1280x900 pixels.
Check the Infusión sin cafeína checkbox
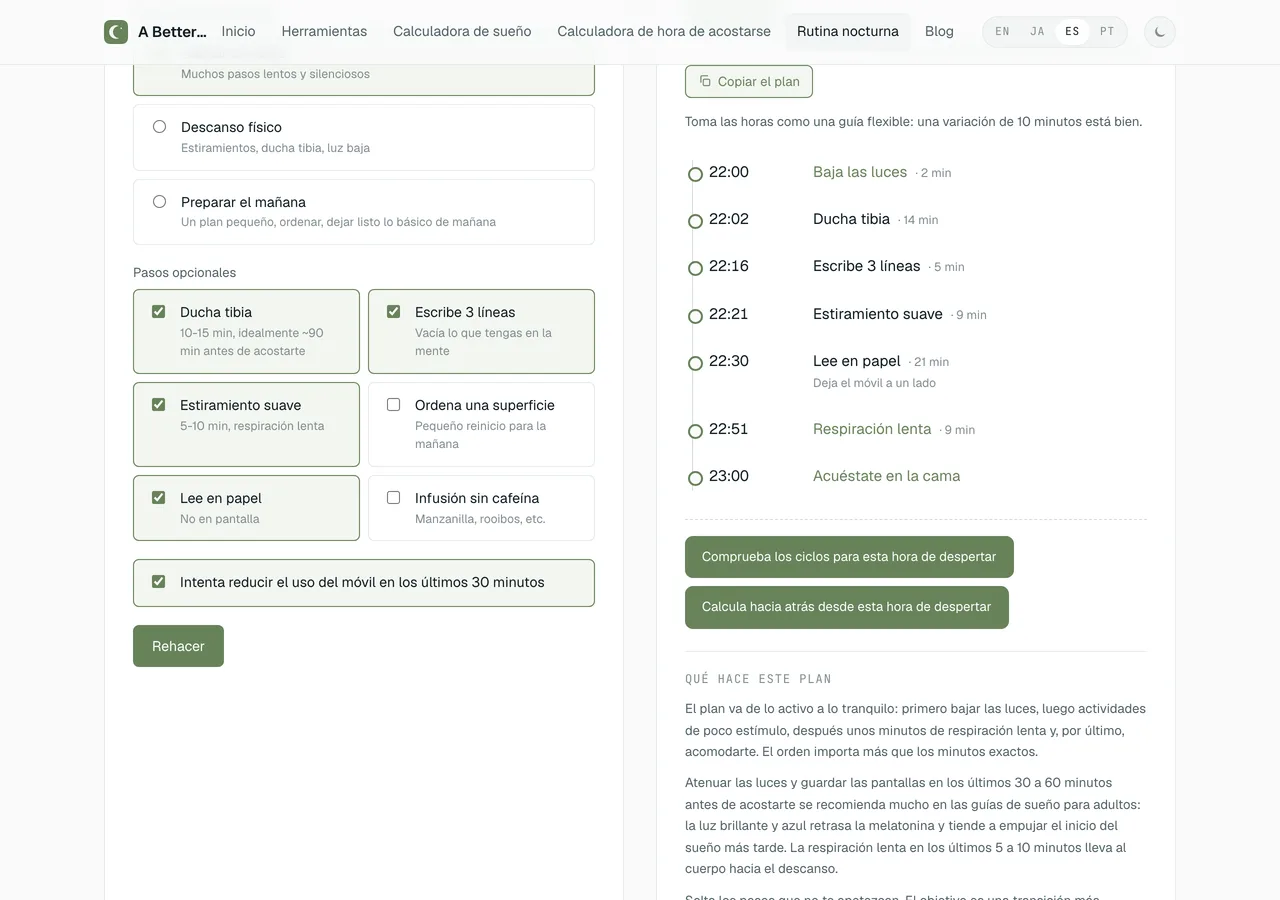click(x=393, y=497)
